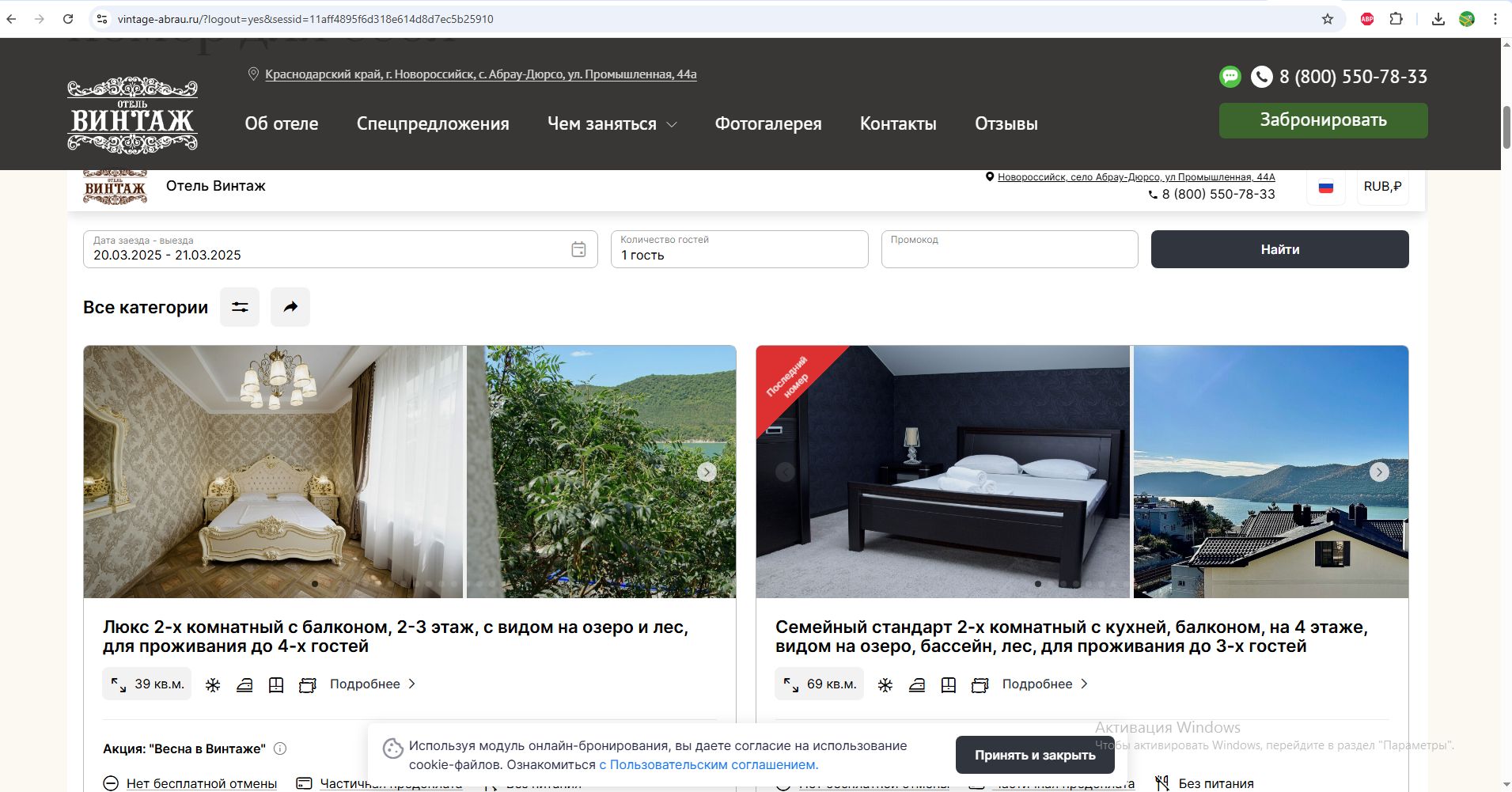Go to the Контакты page
1512x792 pixels.
(x=898, y=123)
